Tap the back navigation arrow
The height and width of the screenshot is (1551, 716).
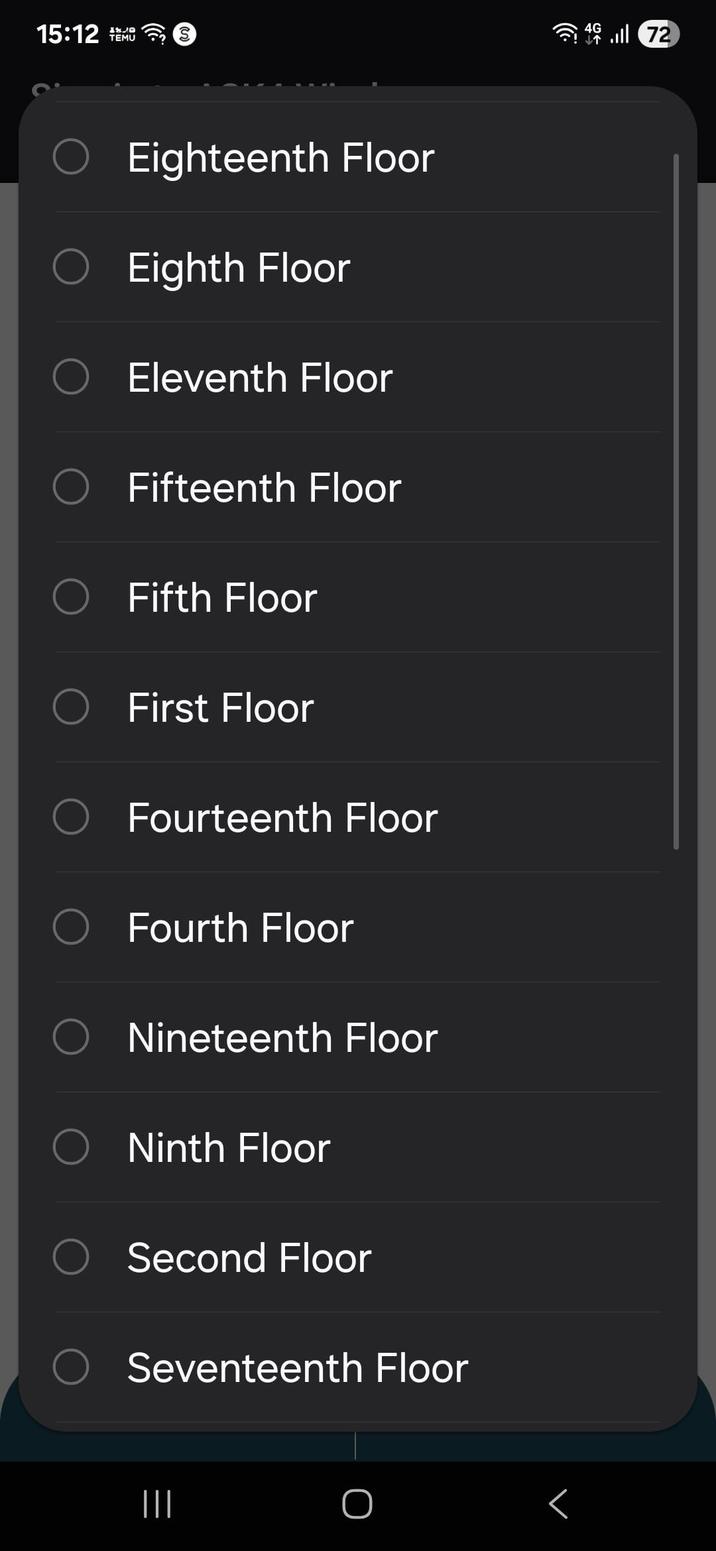(x=557, y=1502)
